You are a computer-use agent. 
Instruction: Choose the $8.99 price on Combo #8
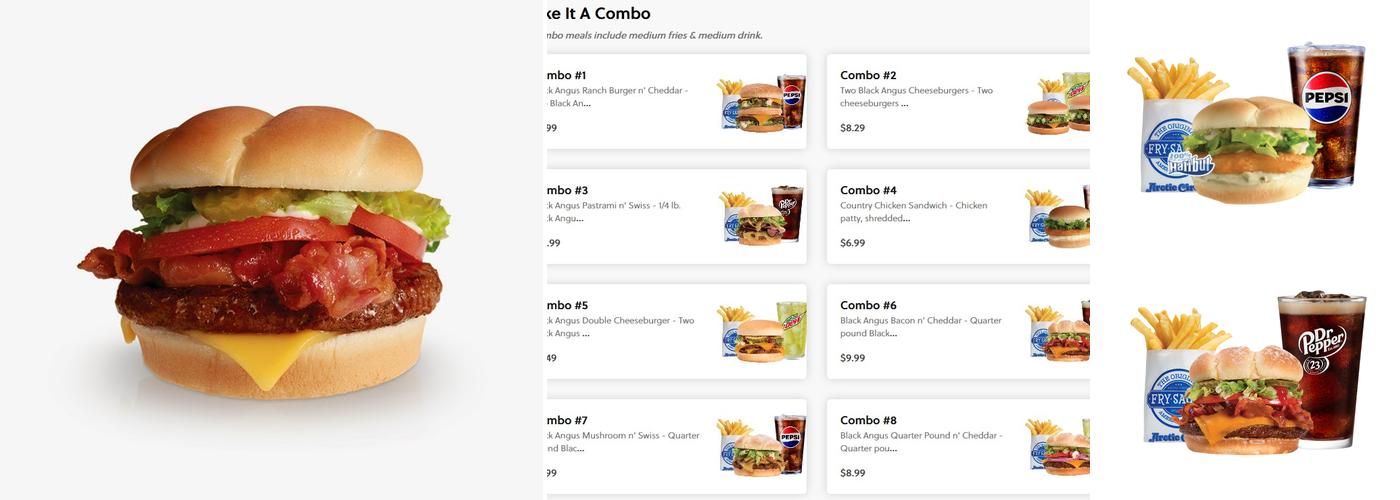coord(852,473)
